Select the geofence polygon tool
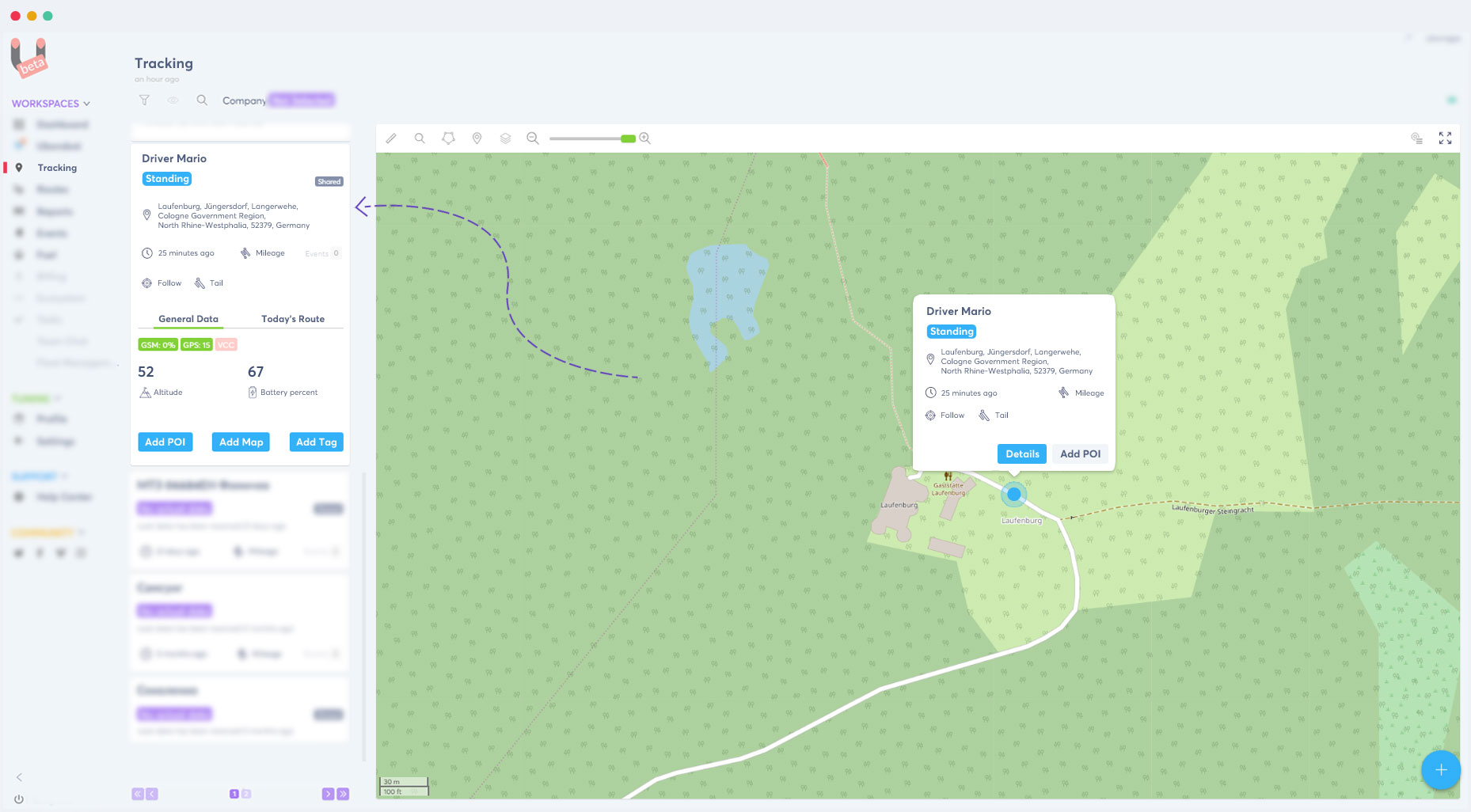The image size is (1471, 812). pos(449,138)
